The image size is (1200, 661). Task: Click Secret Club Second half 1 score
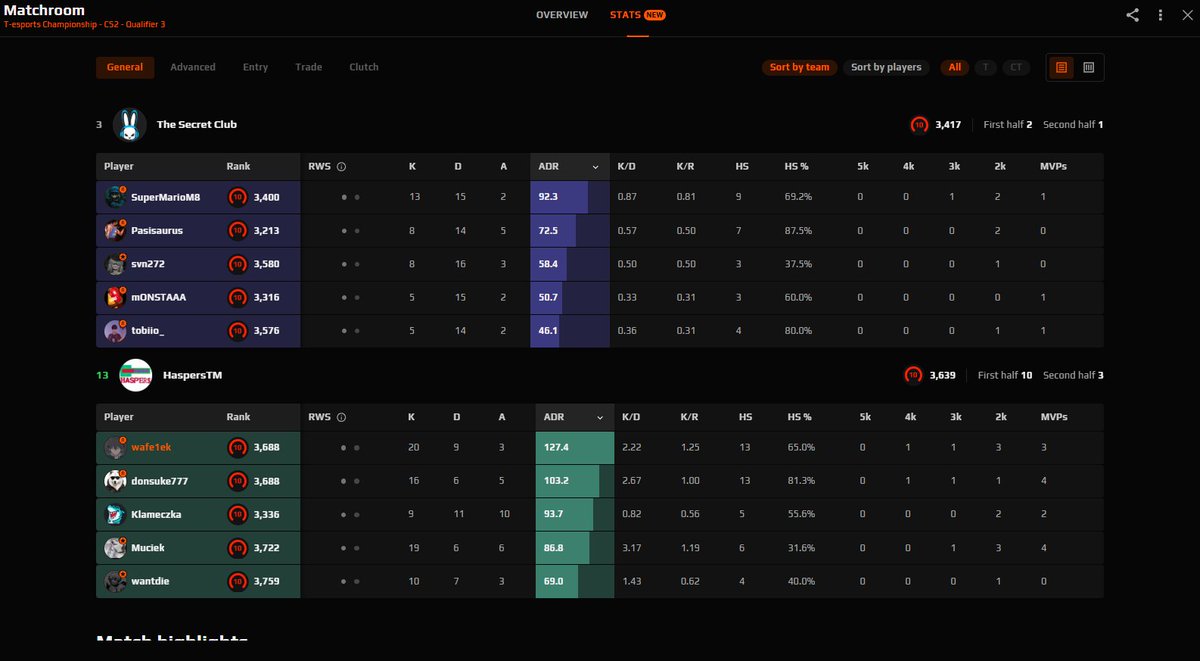[1073, 125]
